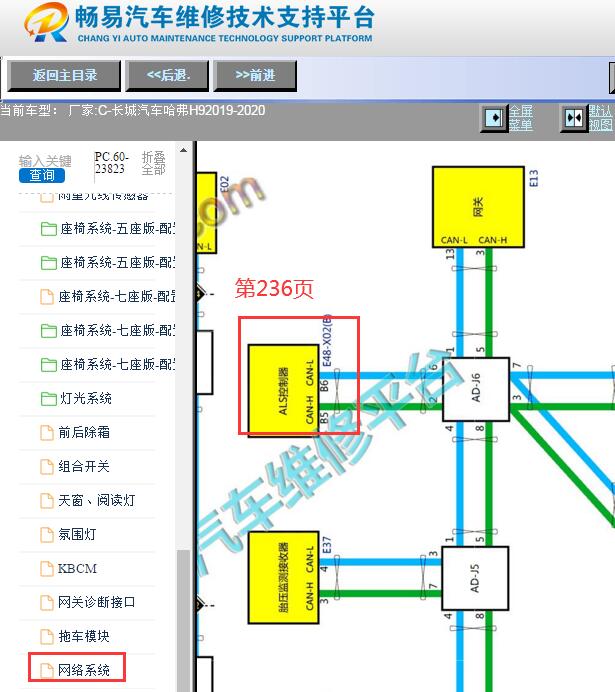
Task: Go back with <<后退 button
Action: point(167,75)
